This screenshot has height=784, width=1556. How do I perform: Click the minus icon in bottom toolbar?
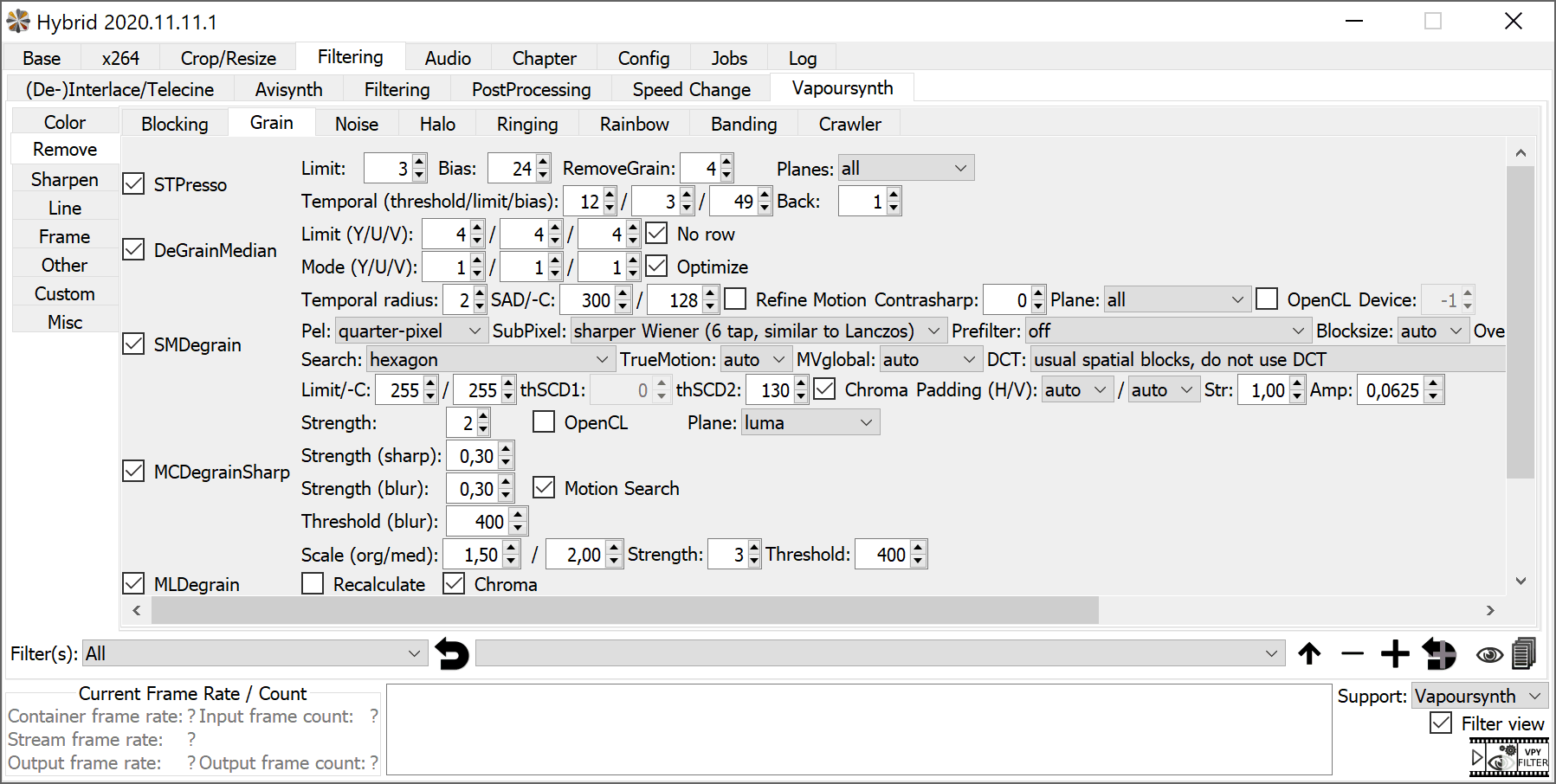coord(1352,654)
